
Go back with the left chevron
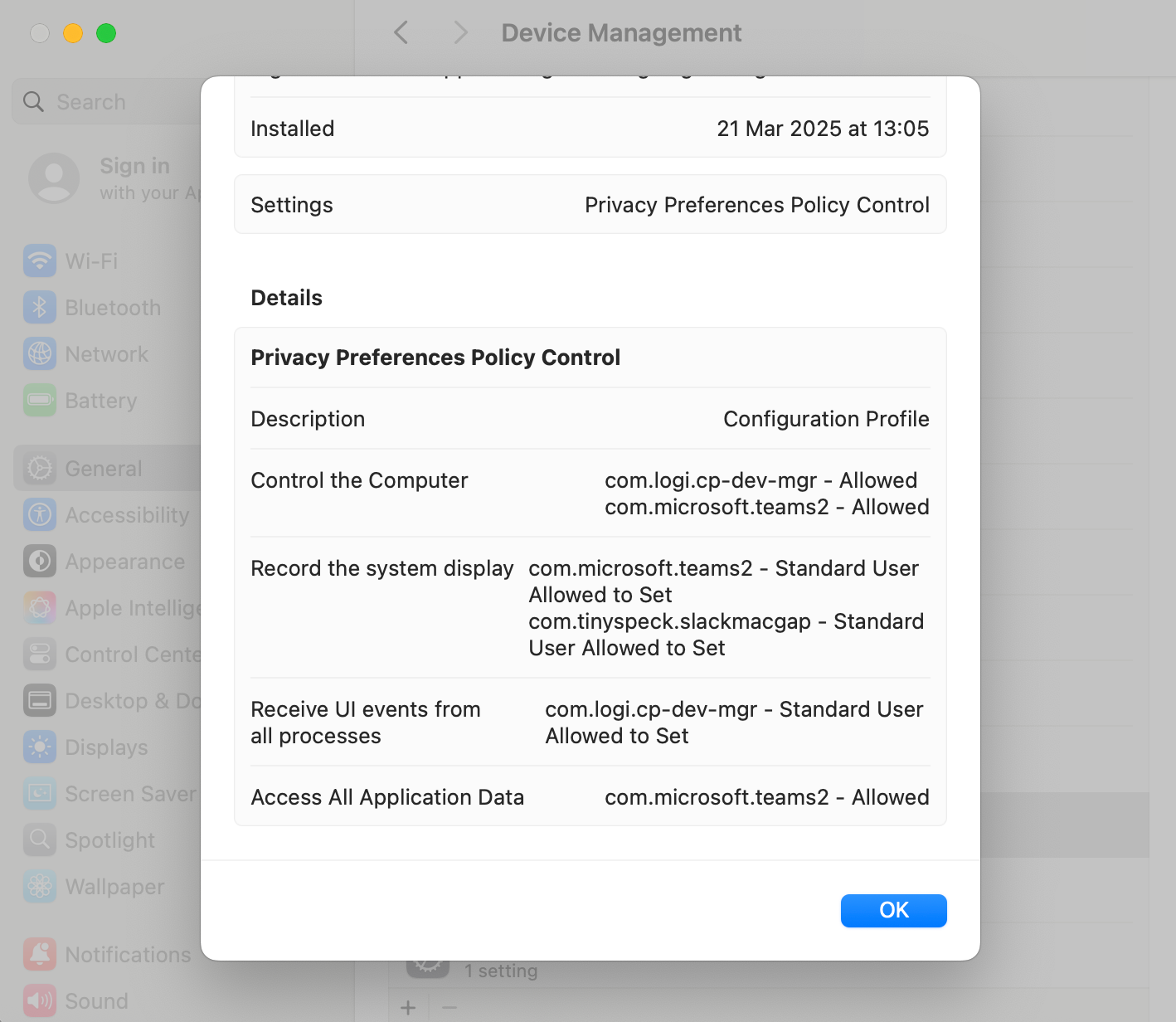(401, 32)
